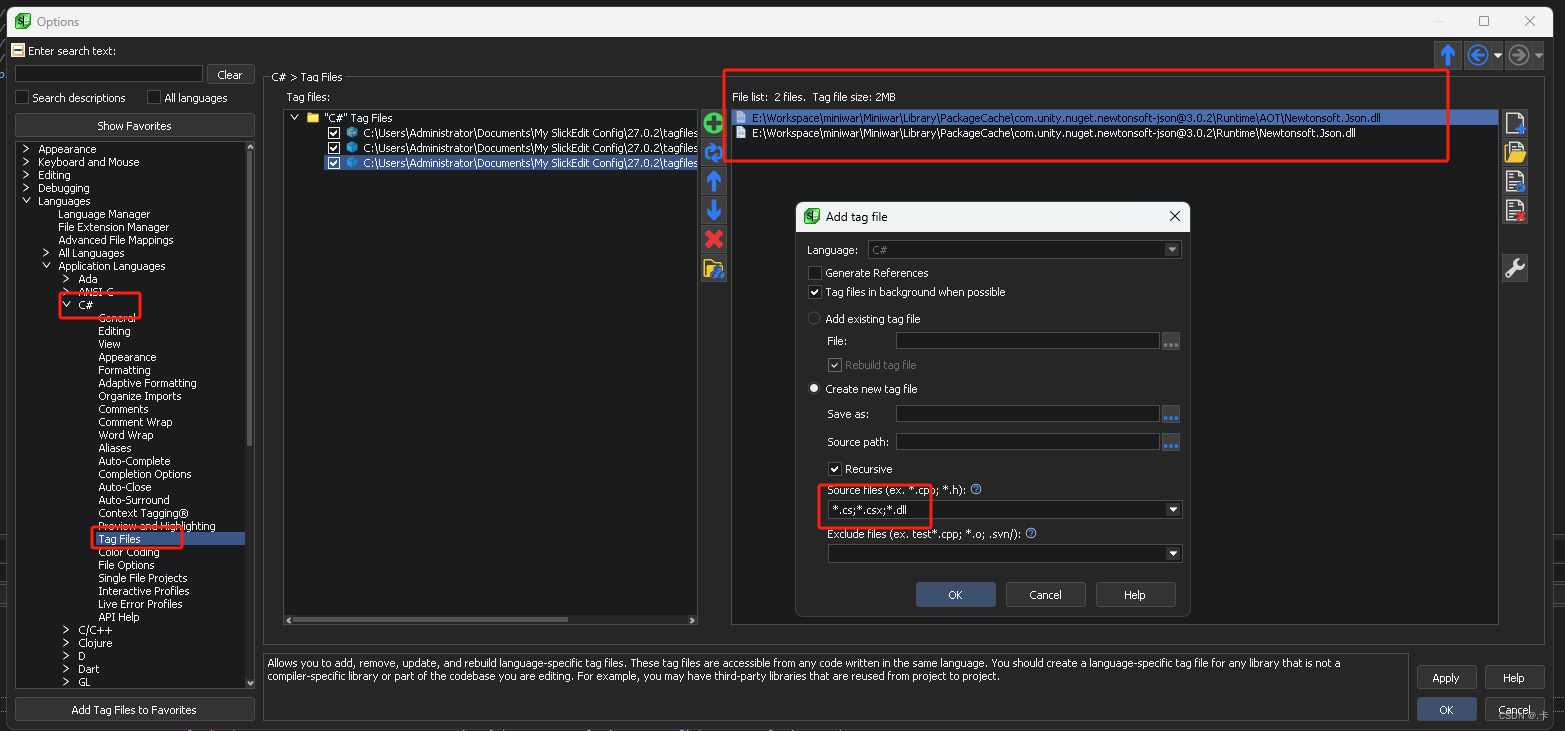Click the Clear search button
Screen dimensions: 1565x731
(230, 75)
